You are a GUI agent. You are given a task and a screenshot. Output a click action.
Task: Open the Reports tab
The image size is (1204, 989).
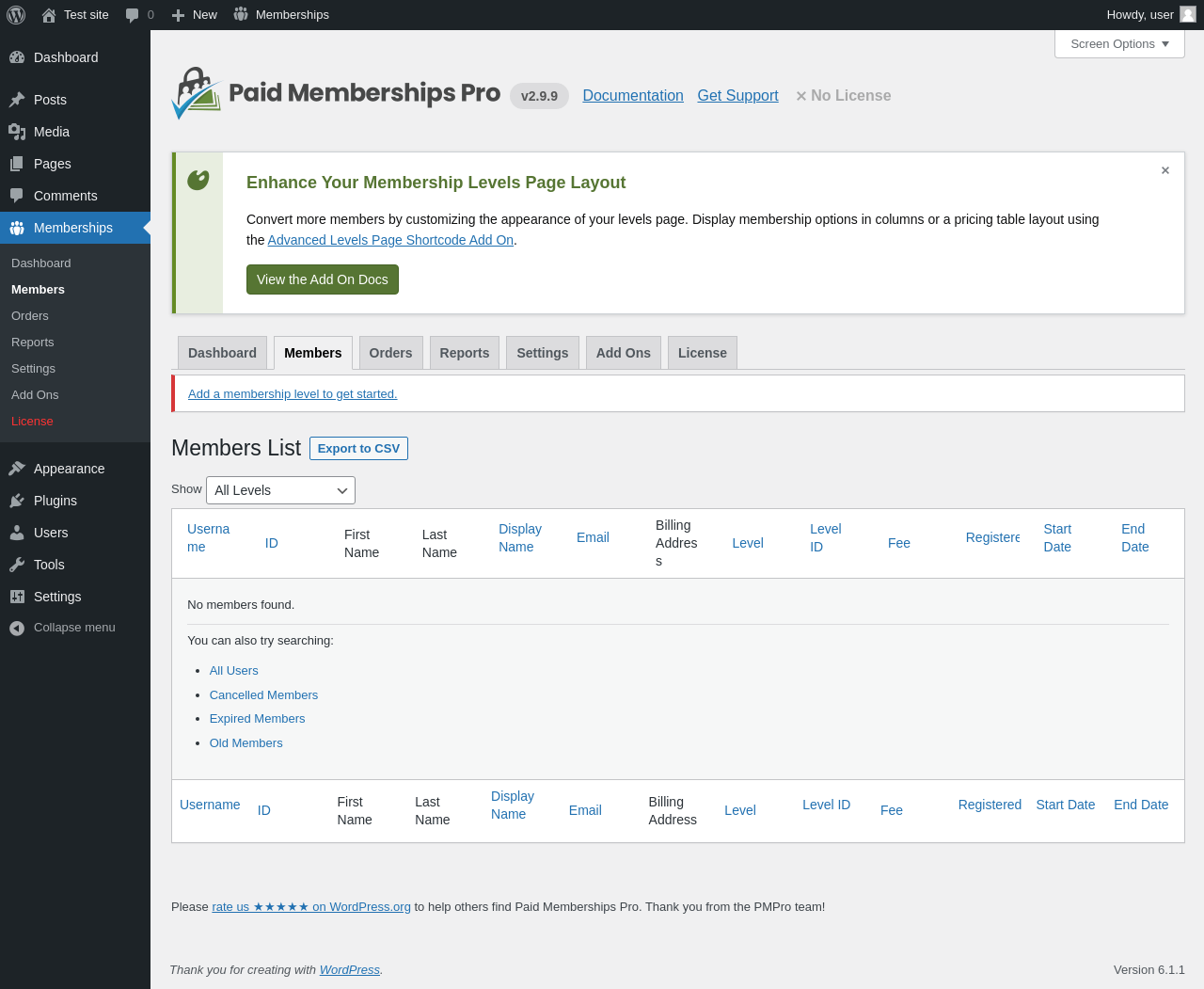click(x=465, y=353)
